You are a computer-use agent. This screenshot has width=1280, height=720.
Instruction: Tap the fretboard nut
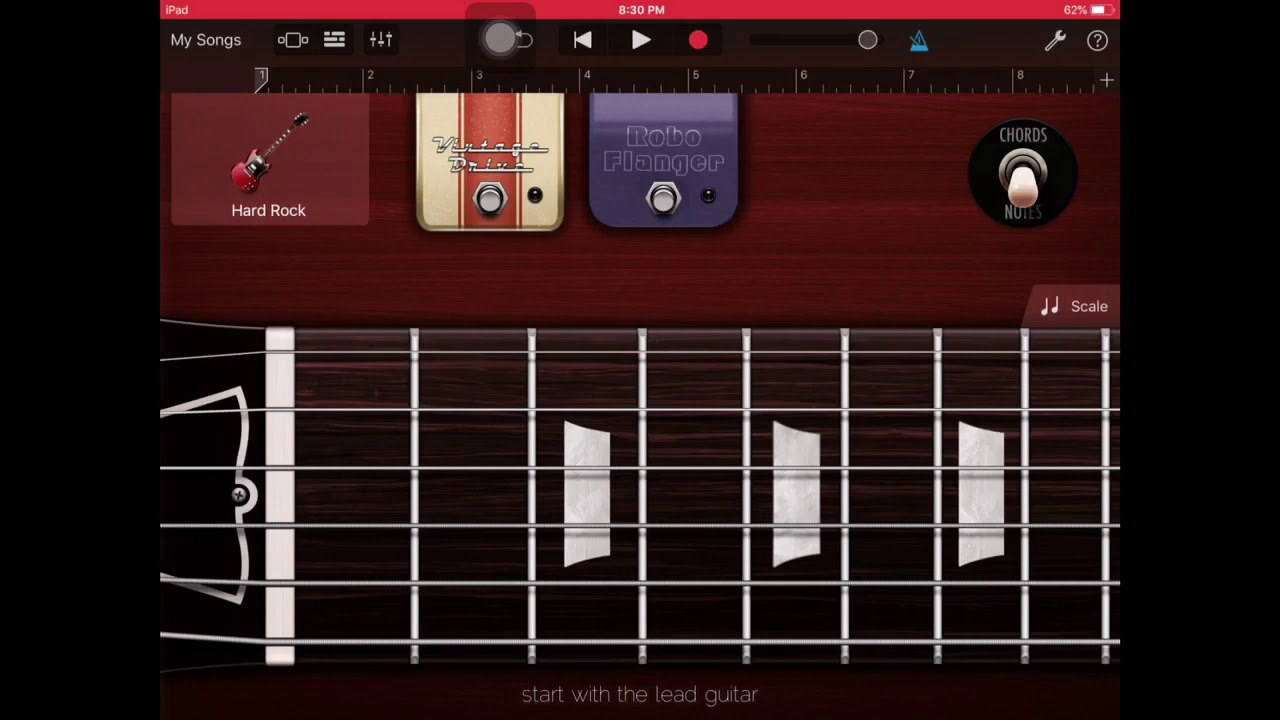[x=280, y=496]
